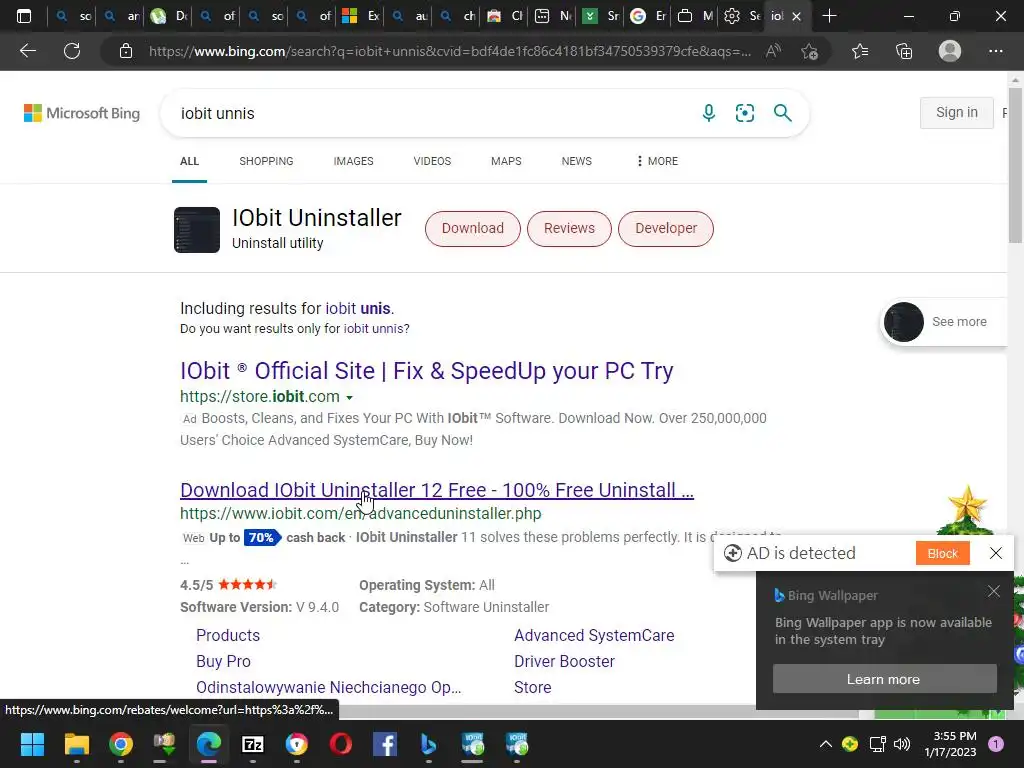Refresh the current page

click(72, 51)
